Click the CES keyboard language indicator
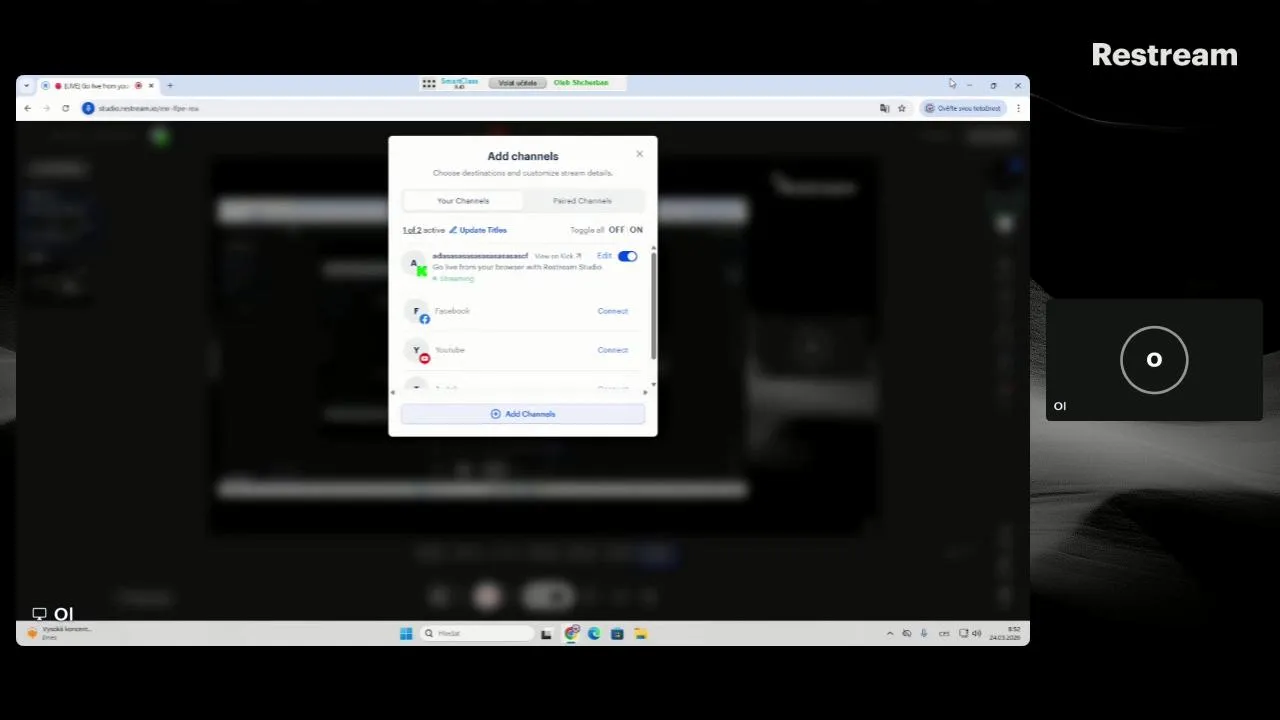This screenshot has height=720, width=1280. 944,633
